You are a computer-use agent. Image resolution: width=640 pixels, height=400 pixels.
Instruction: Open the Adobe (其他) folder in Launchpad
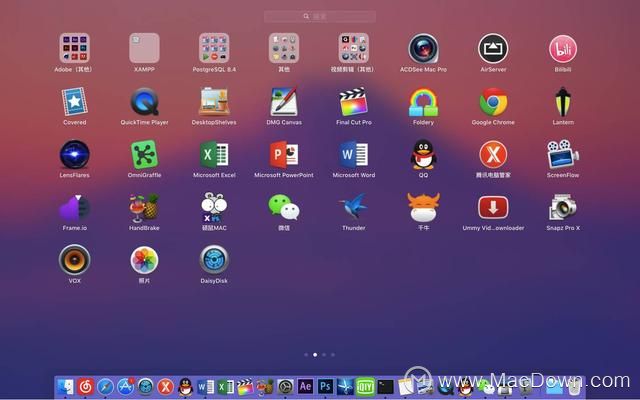(x=74, y=48)
